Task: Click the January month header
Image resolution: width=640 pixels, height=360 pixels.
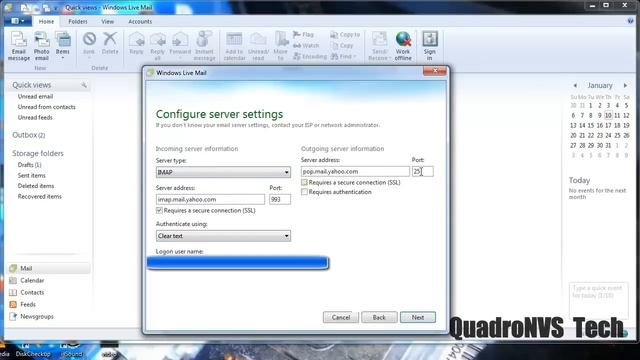Action: point(600,86)
